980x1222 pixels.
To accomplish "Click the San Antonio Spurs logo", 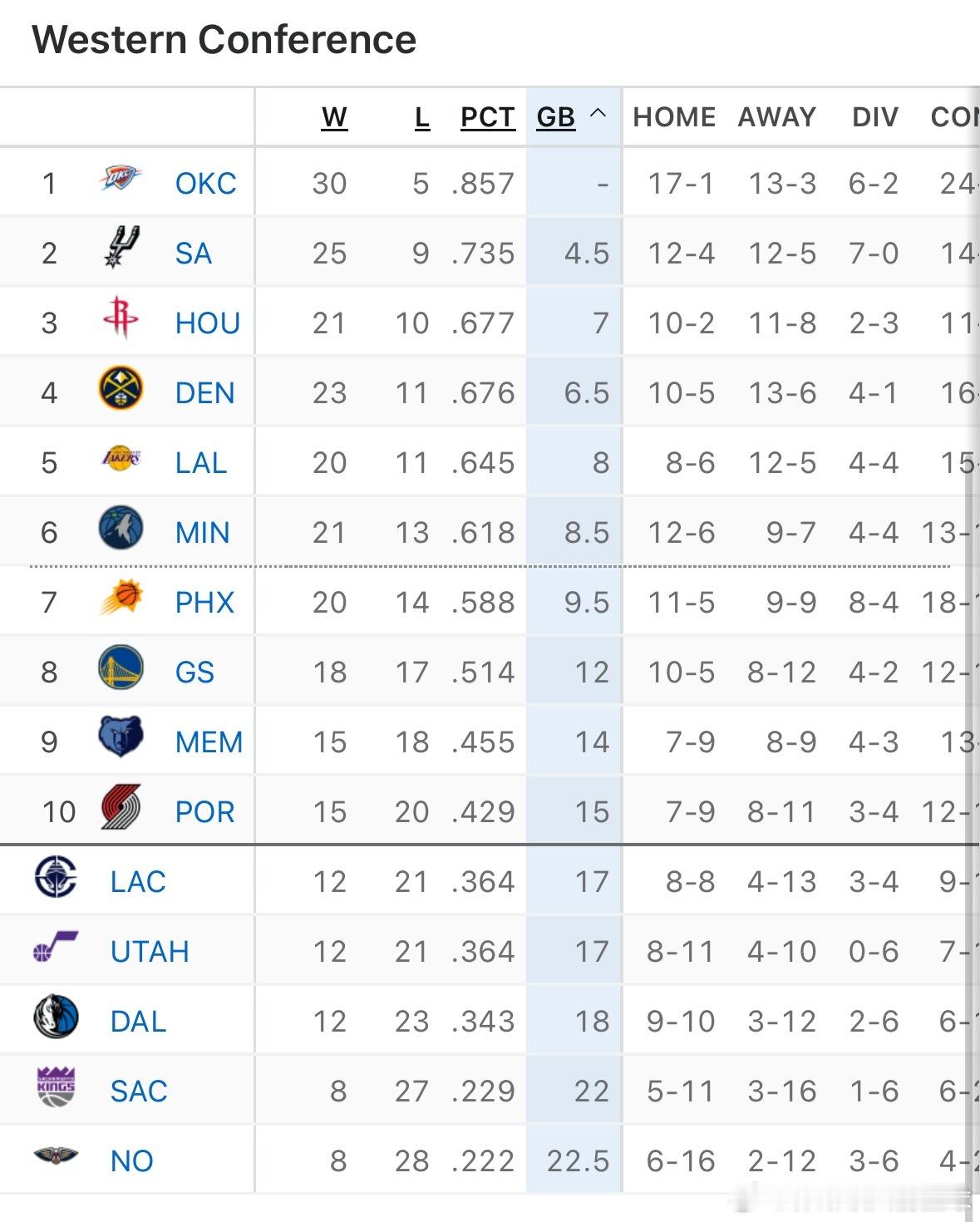I will click(121, 248).
